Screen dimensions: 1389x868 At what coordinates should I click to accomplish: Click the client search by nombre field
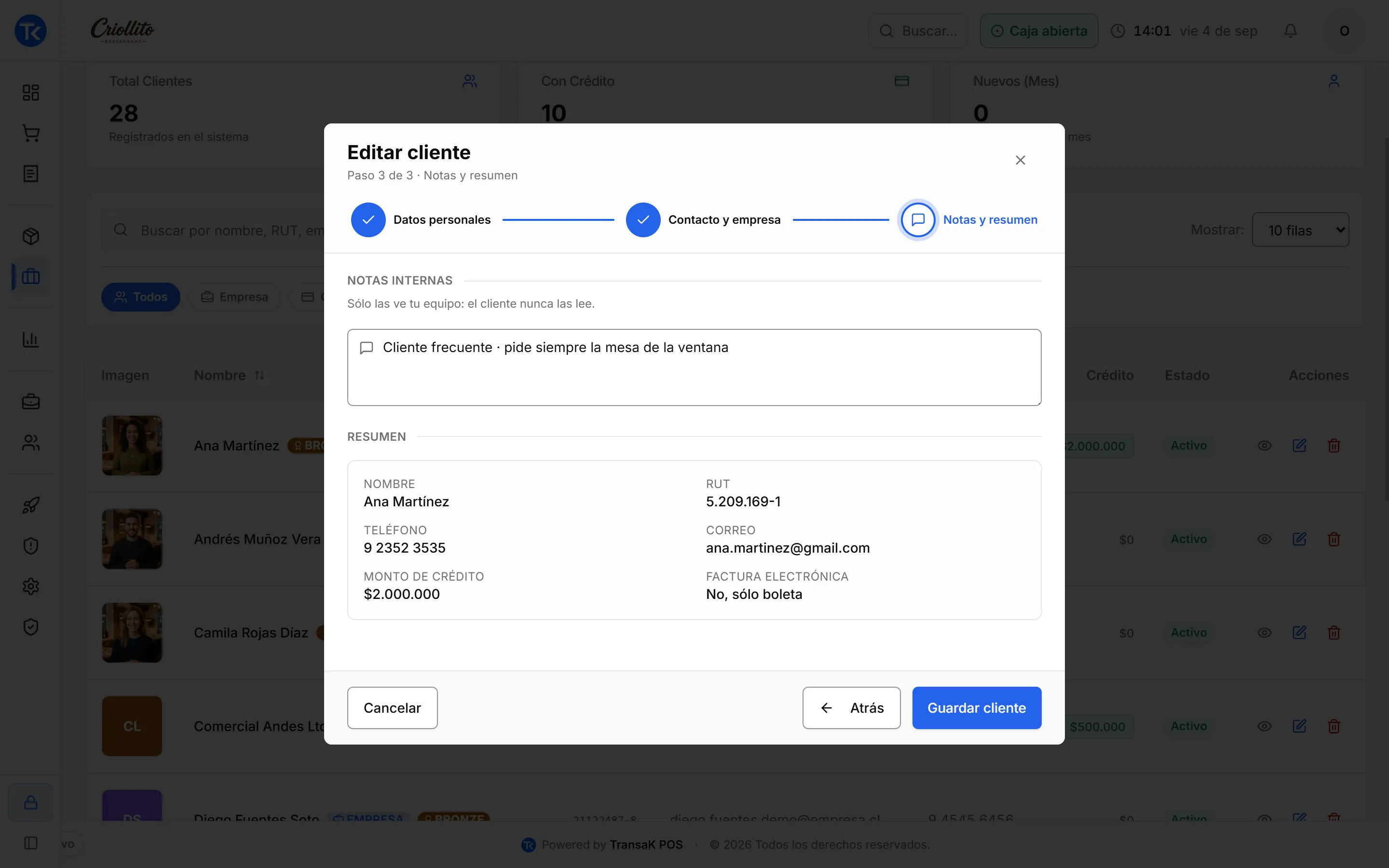[x=214, y=230]
